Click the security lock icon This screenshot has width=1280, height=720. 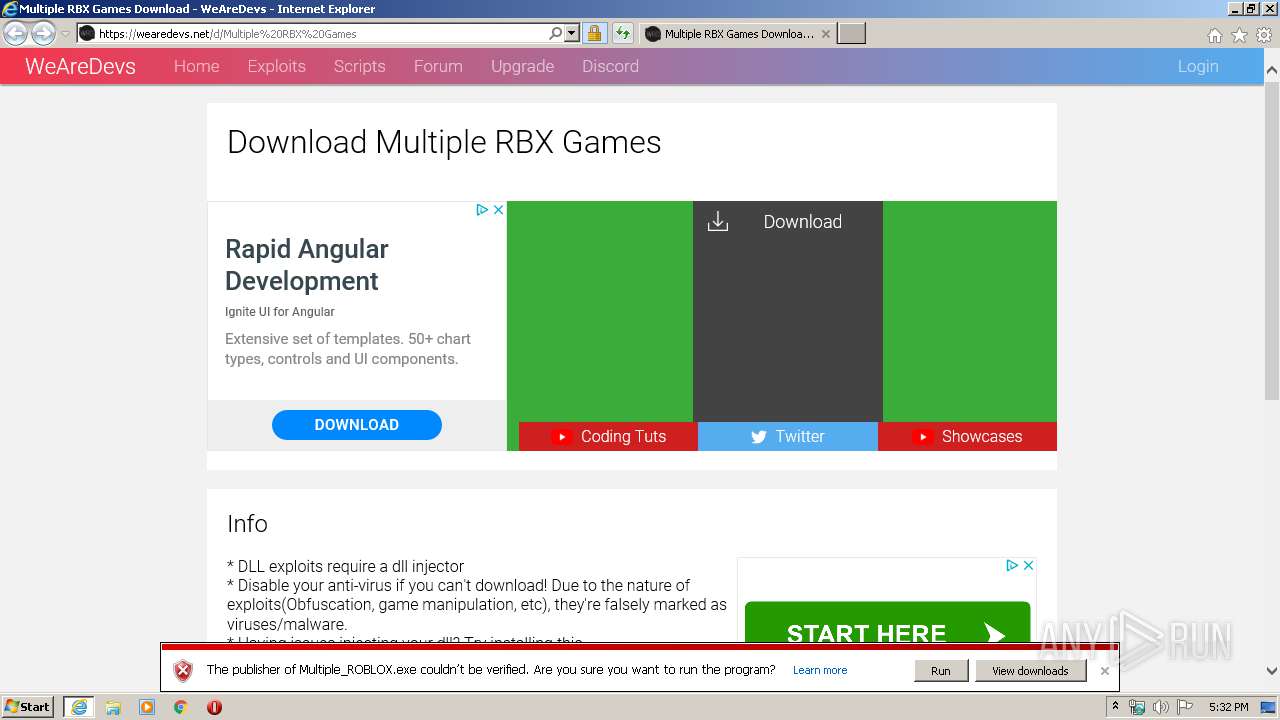point(594,33)
